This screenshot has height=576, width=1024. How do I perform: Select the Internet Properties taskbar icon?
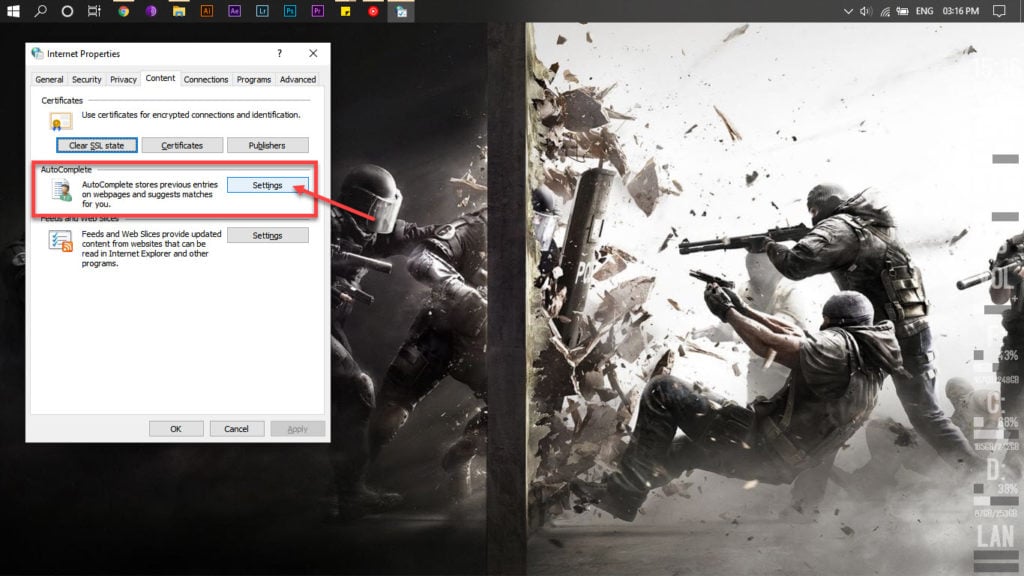pos(401,11)
